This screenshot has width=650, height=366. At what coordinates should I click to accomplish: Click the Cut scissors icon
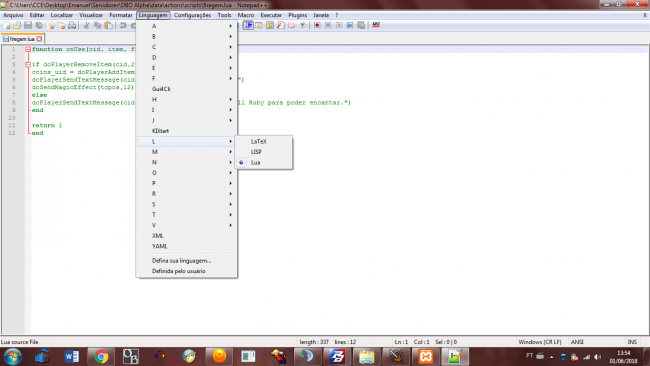click(86, 26)
